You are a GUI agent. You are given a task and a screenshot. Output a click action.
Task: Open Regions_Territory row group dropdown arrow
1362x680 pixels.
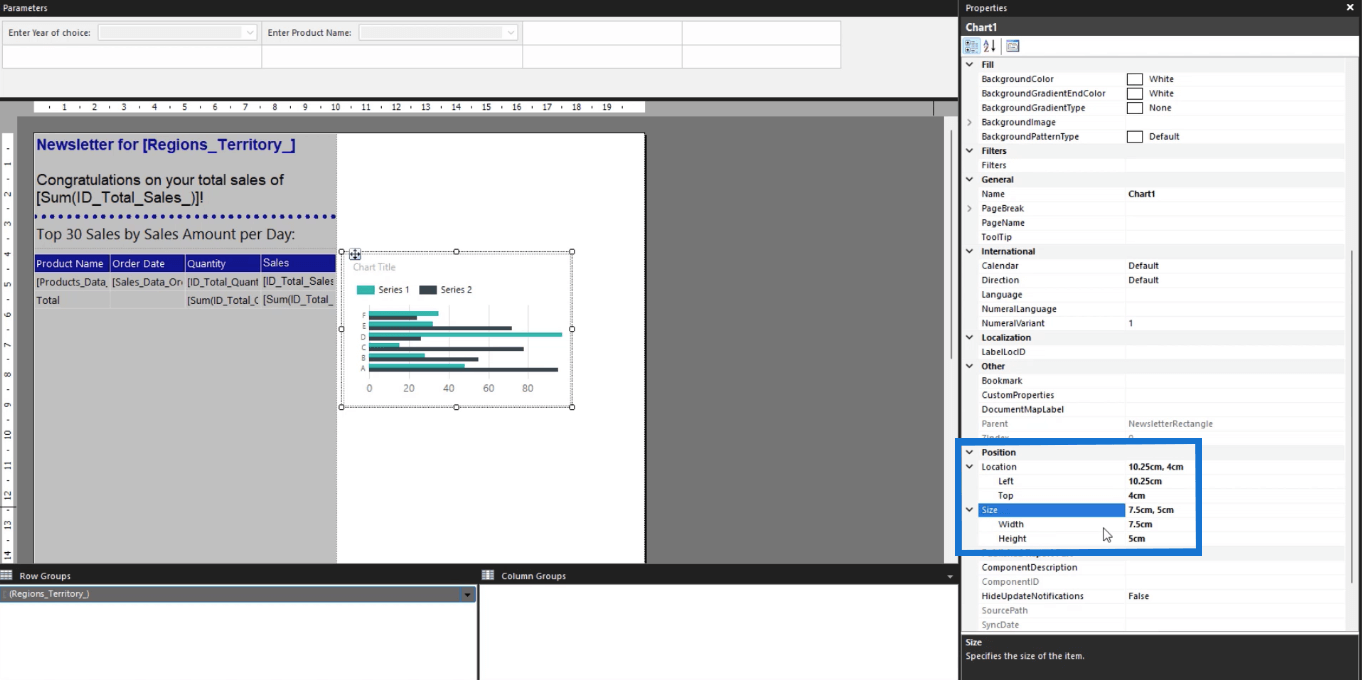click(x=467, y=594)
